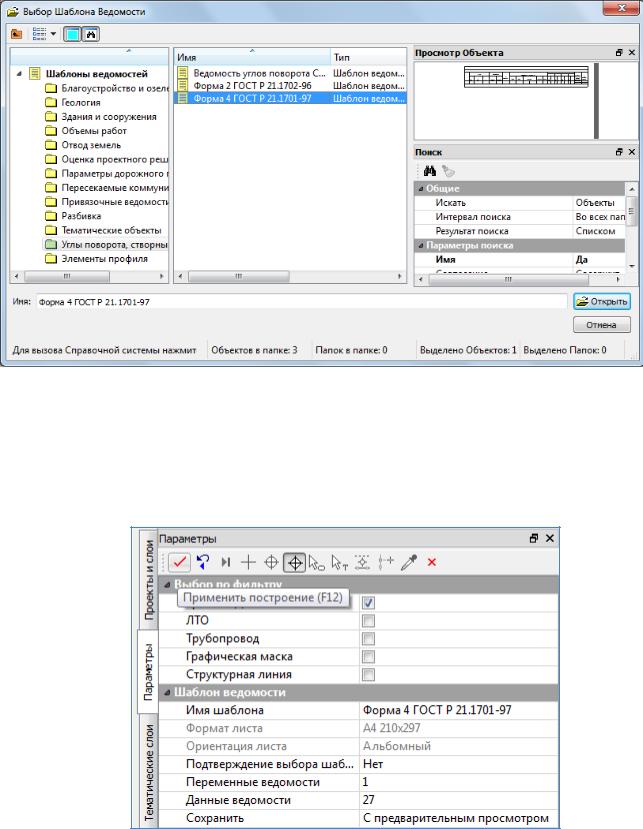Select the cursor-with-T pick icon
643x829 pixels.
(339, 563)
